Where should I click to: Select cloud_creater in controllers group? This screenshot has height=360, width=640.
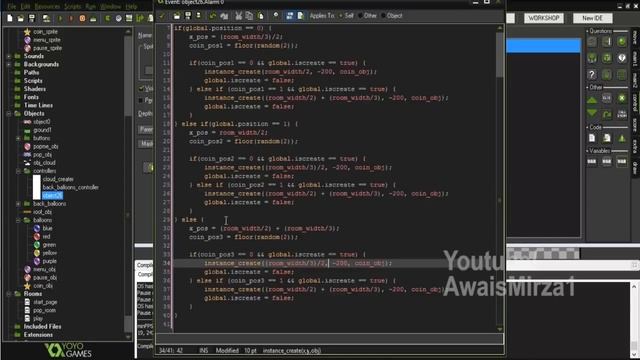click(x=58, y=179)
